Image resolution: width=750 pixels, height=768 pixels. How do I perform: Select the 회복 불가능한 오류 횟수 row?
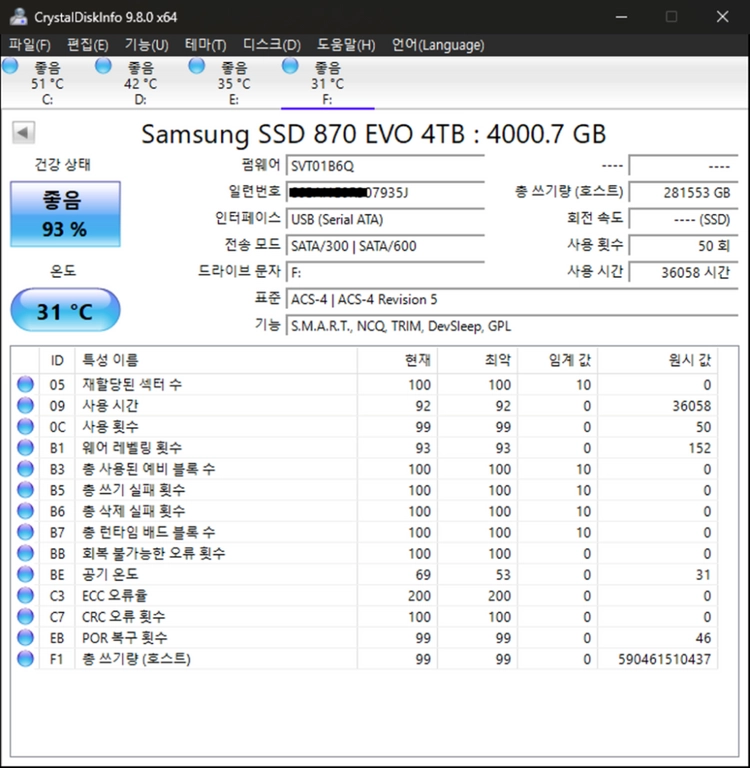point(364,553)
